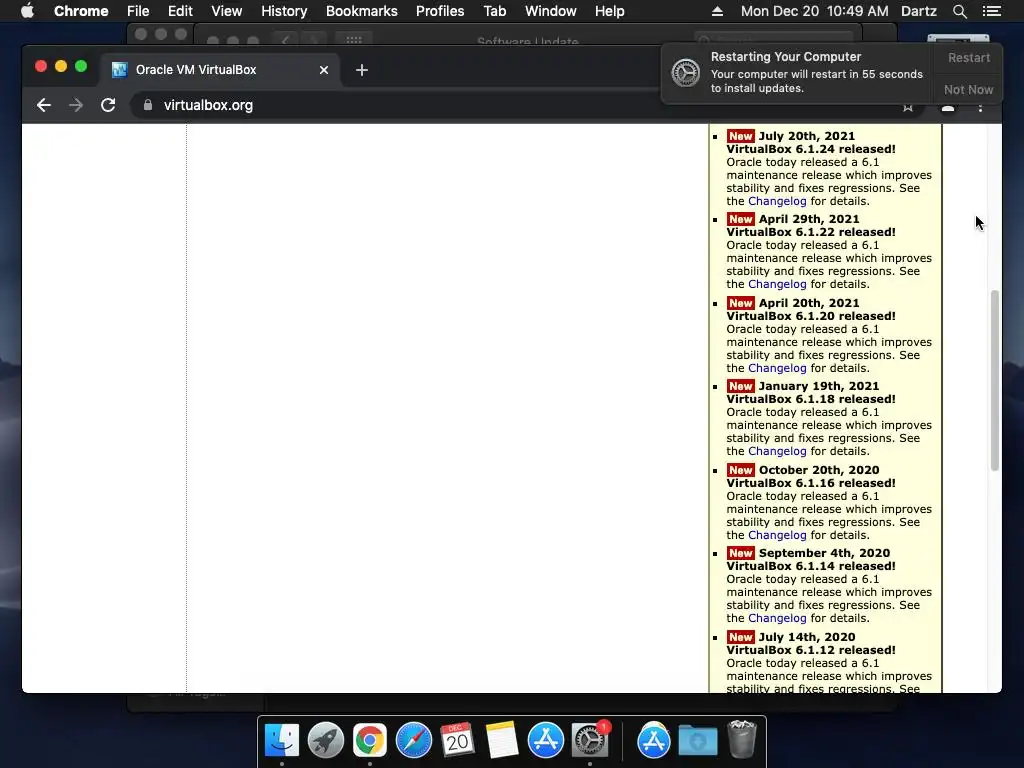Screen dimensions: 1024x768
Task: Click Not Now in the notification
Action: 968,89
